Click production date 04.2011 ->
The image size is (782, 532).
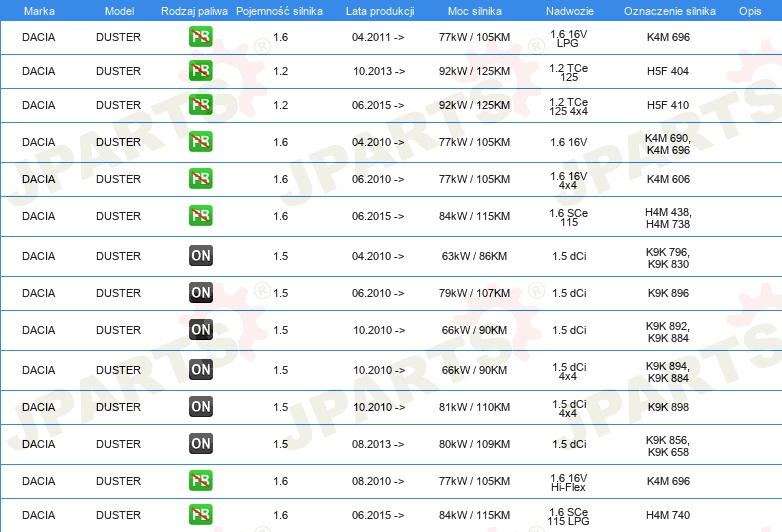[378, 37]
